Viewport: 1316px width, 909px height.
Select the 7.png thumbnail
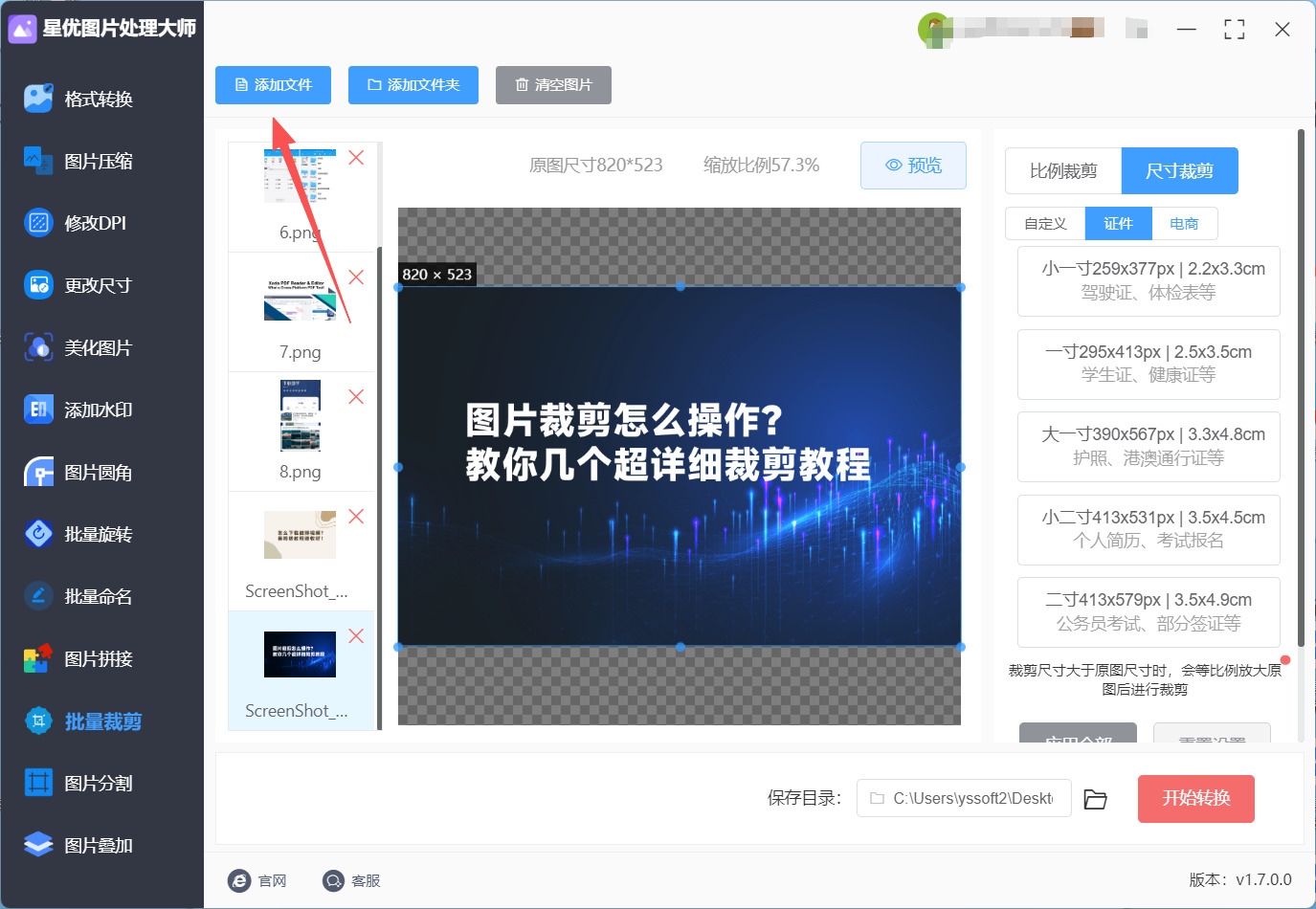coord(300,299)
